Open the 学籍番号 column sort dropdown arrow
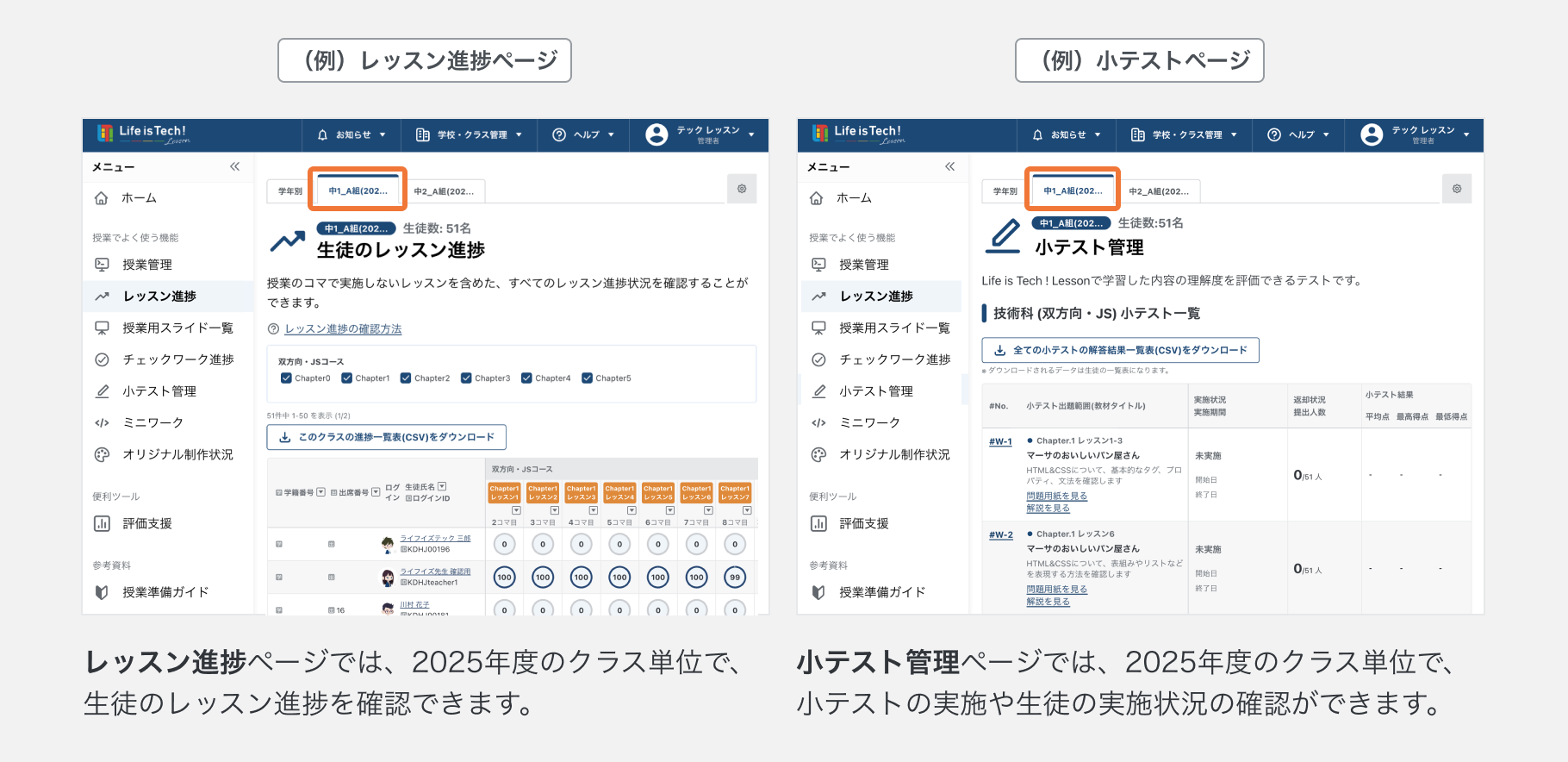Screen dimensions: 1568x762 coord(320,492)
